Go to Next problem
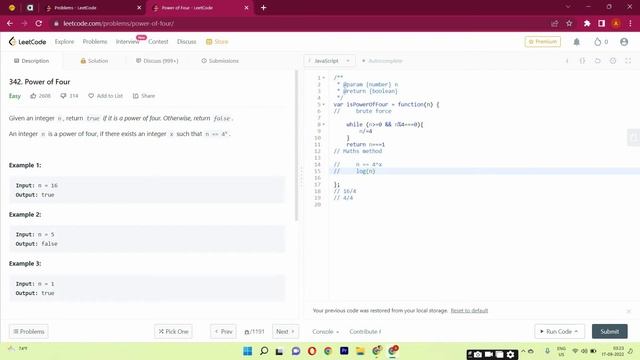This screenshot has width=640, height=360. point(285,331)
